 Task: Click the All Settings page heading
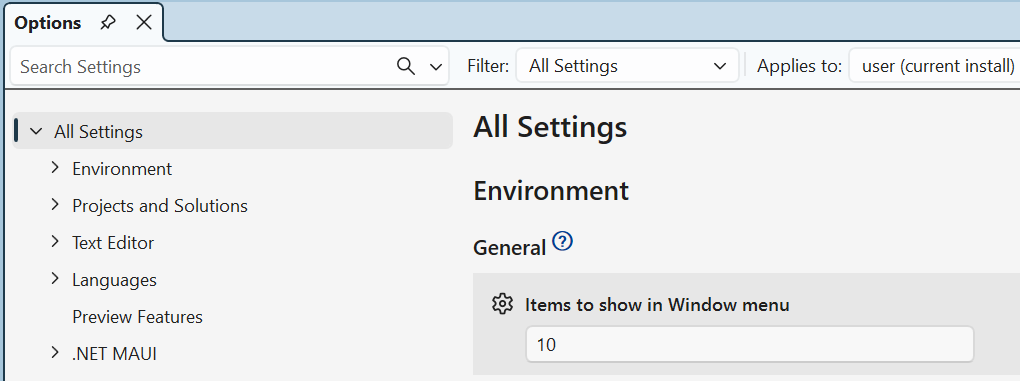pyautogui.click(x=550, y=127)
